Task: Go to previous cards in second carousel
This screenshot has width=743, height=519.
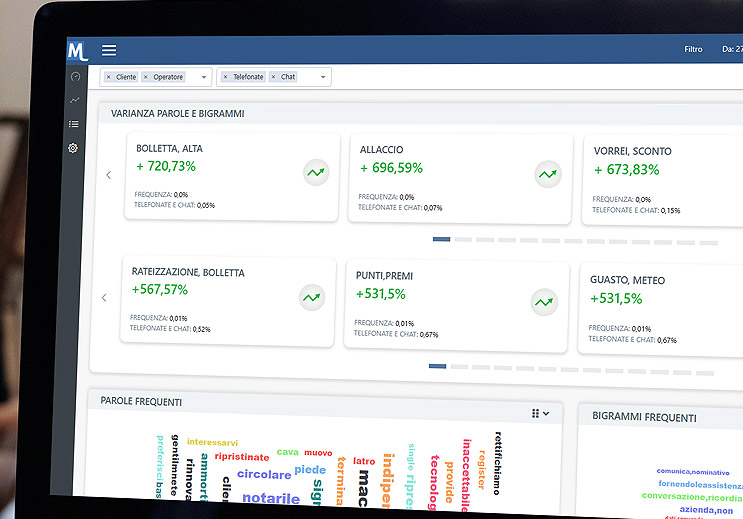Action: [x=104, y=298]
